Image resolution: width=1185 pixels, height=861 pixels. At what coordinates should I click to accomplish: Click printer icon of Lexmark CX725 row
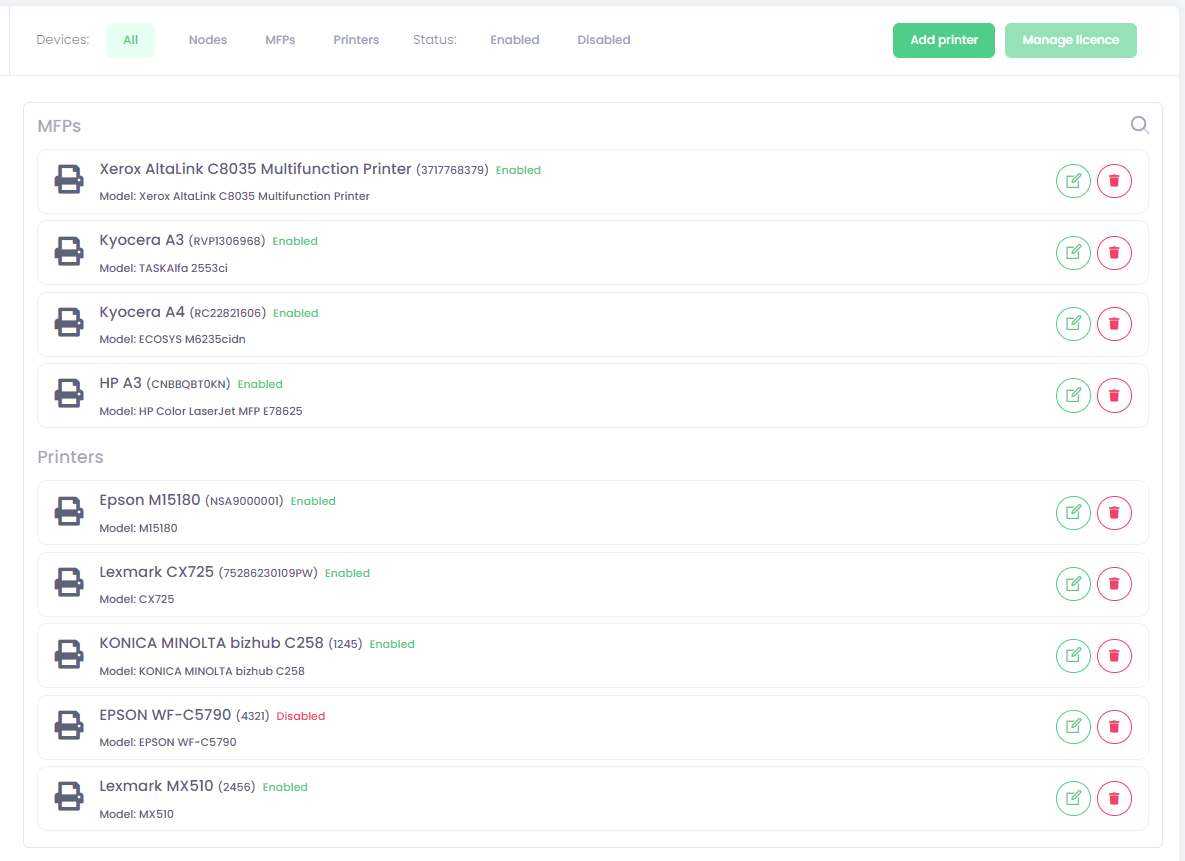69,583
